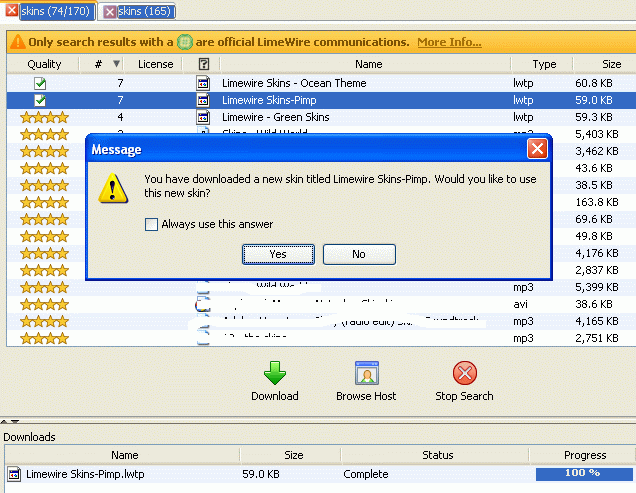
Task: Sort results by Name column
Action: click(368, 64)
